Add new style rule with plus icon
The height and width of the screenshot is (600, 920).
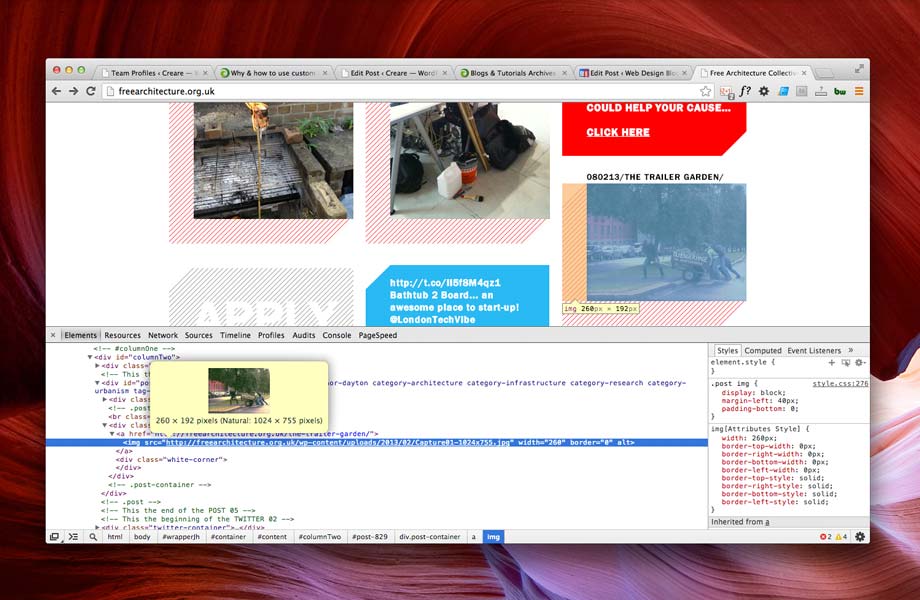(831, 362)
